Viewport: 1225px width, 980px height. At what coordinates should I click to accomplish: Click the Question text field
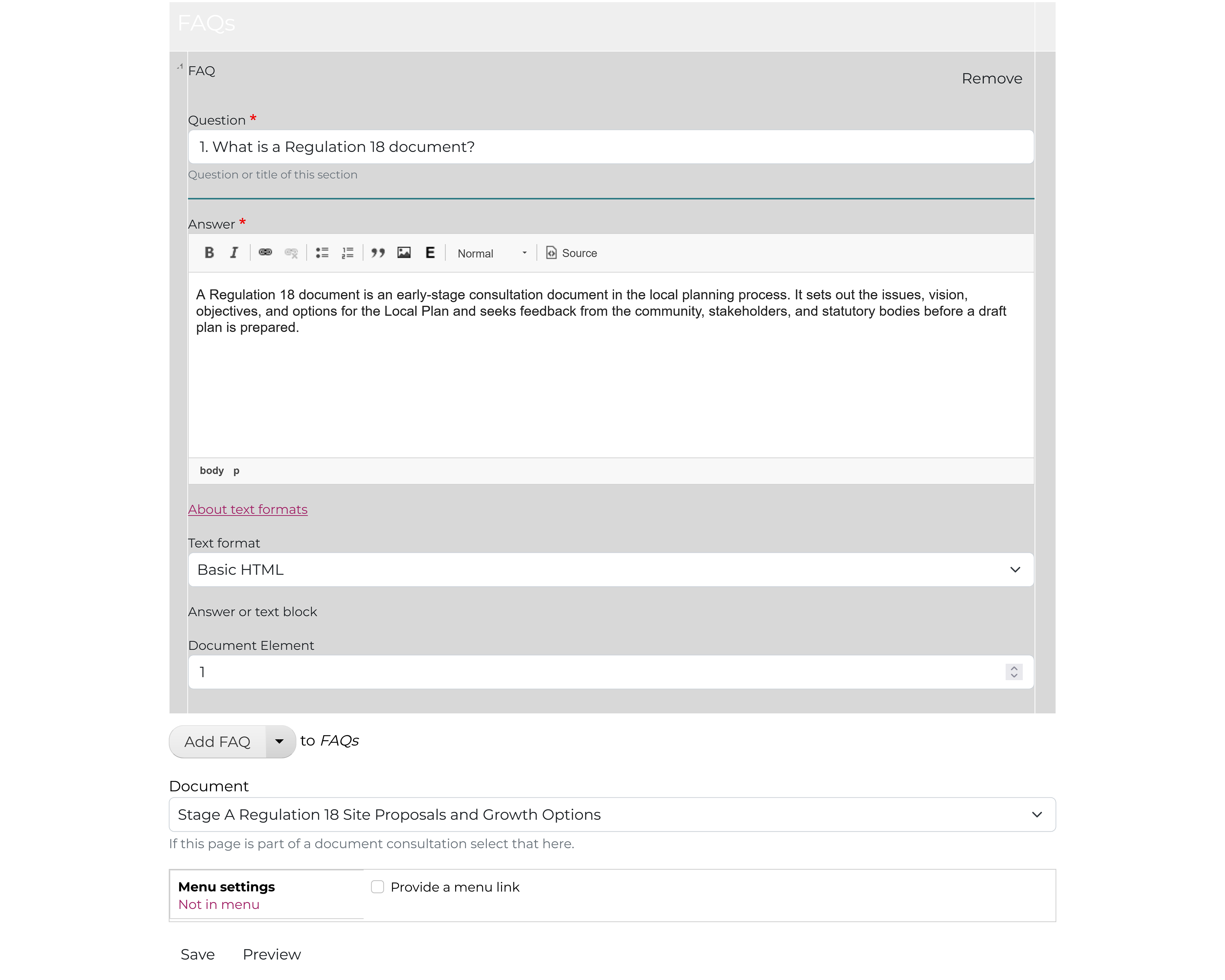(611, 147)
